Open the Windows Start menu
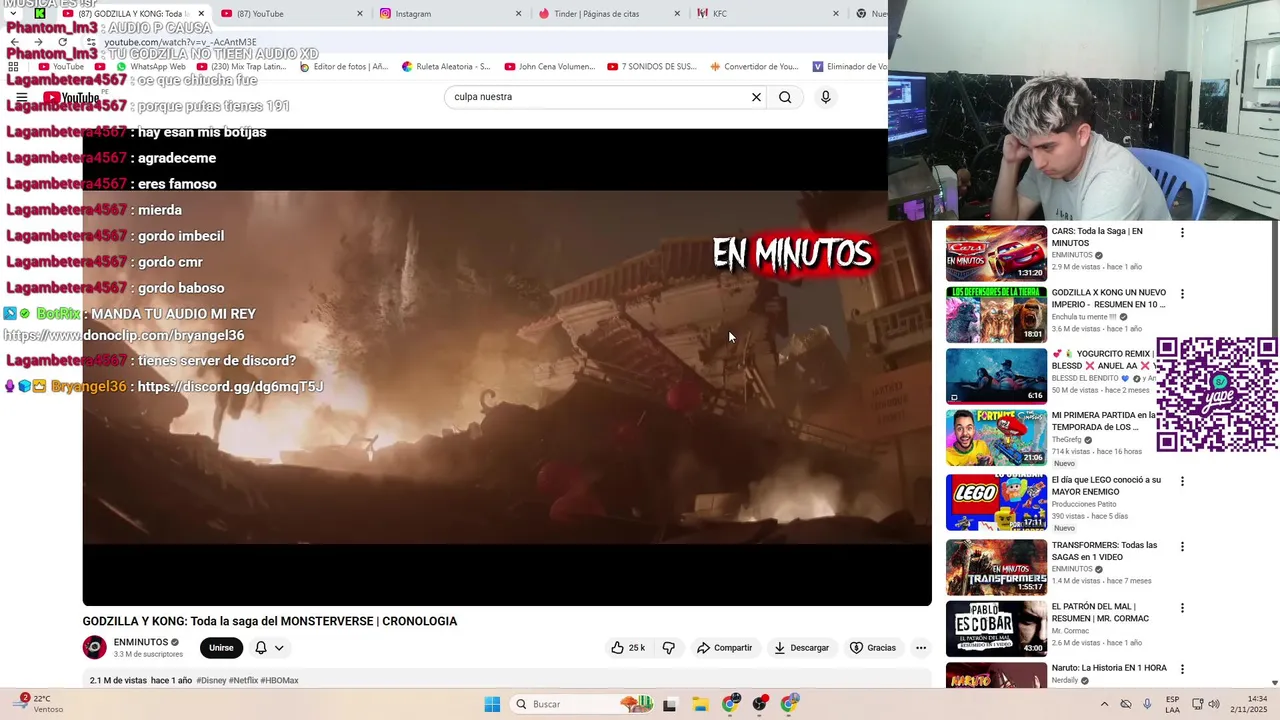Viewport: 1280px width, 720px height. pos(492,704)
